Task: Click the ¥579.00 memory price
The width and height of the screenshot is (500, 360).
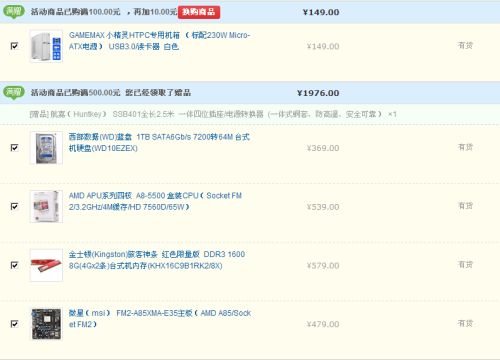Action: click(323, 266)
